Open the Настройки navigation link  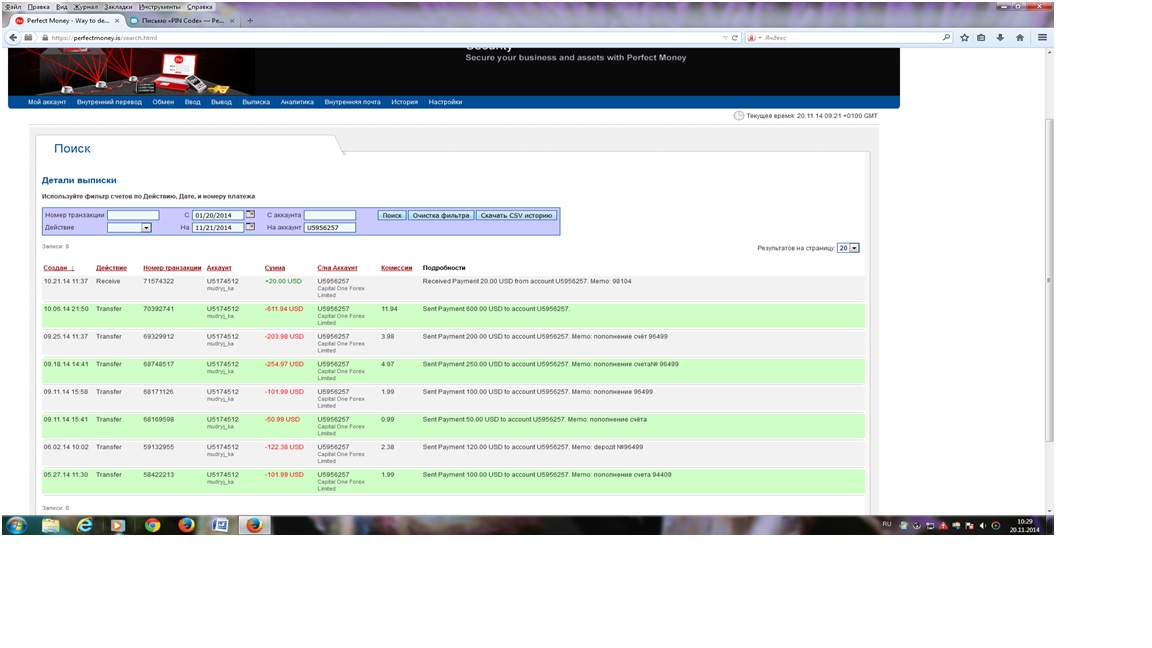pos(445,102)
